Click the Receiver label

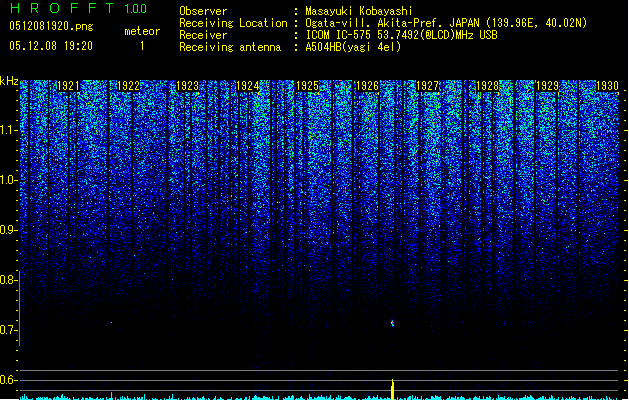click(x=203, y=35)
